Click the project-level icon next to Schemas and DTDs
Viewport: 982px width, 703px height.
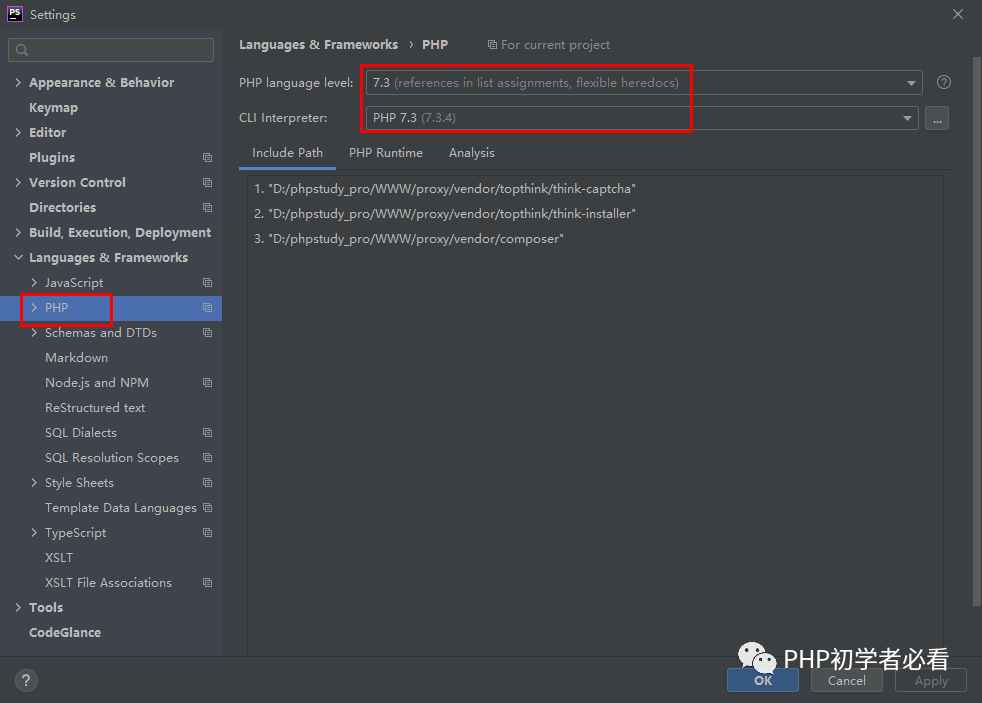pyautogui.click(x=207, y=333)
